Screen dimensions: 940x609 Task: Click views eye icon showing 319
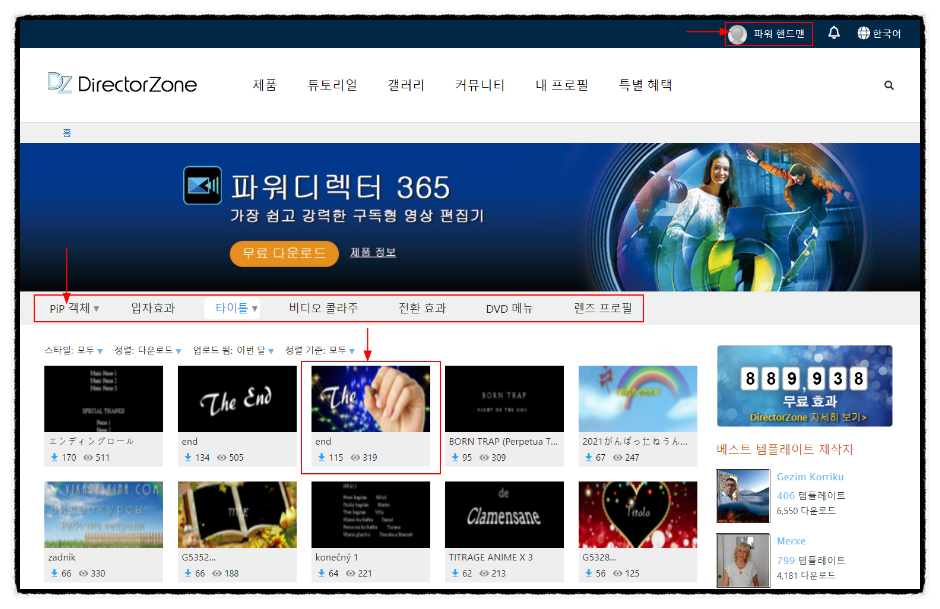(355, 457)
